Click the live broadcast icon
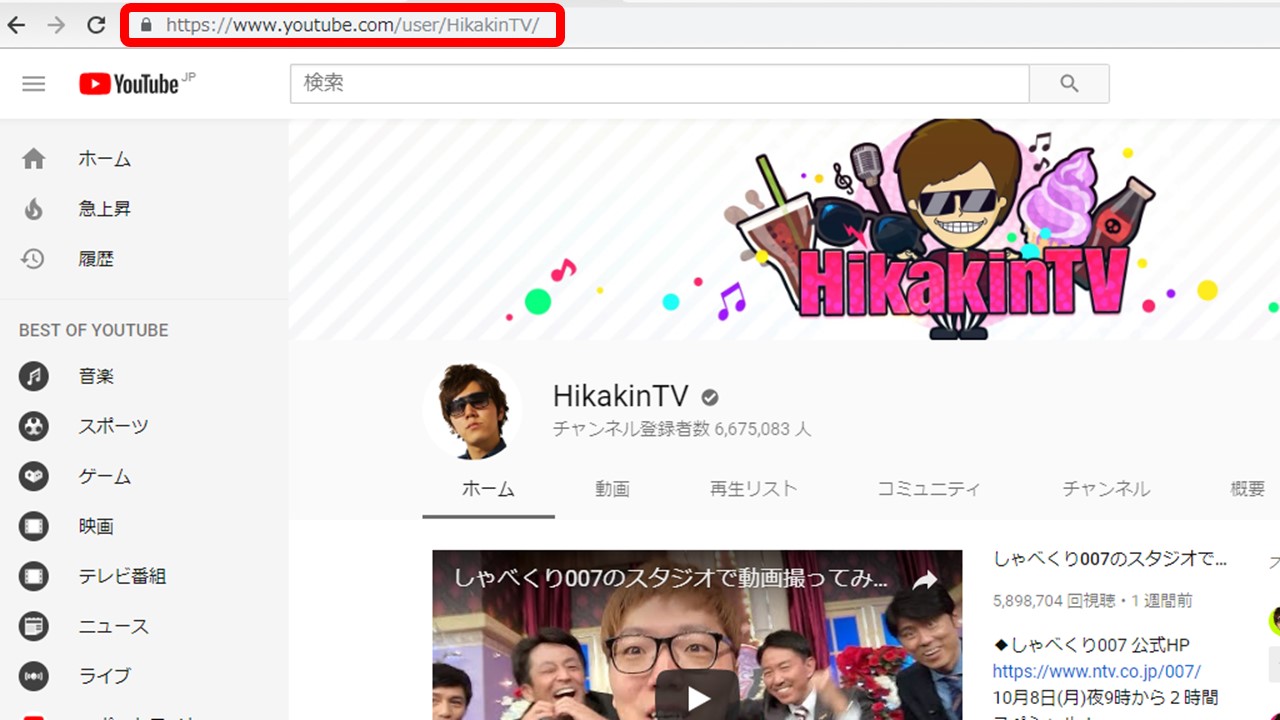Viewport: 1280px width, 720px height. coord(34,676)
